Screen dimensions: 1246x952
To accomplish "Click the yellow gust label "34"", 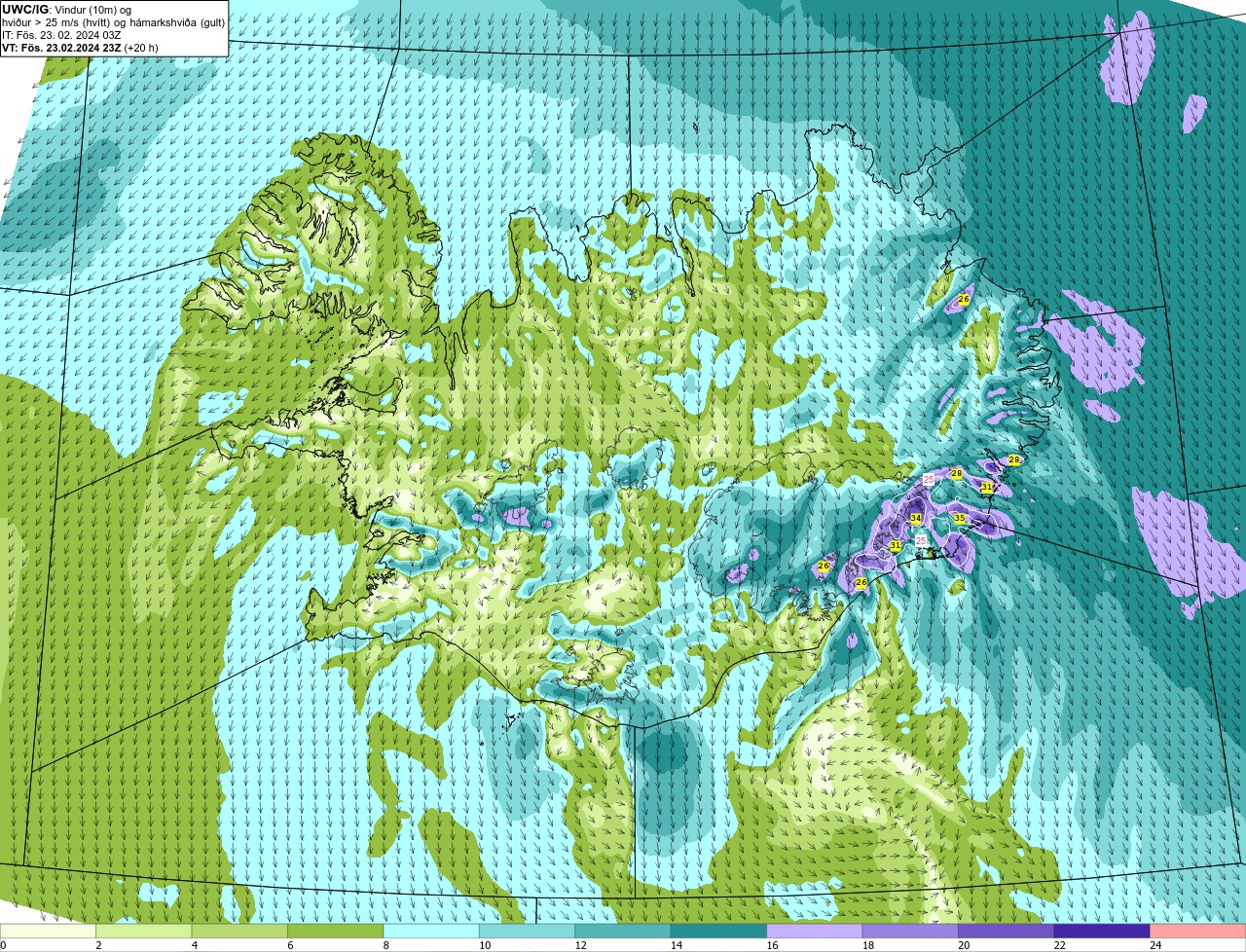I will point(915,518).
